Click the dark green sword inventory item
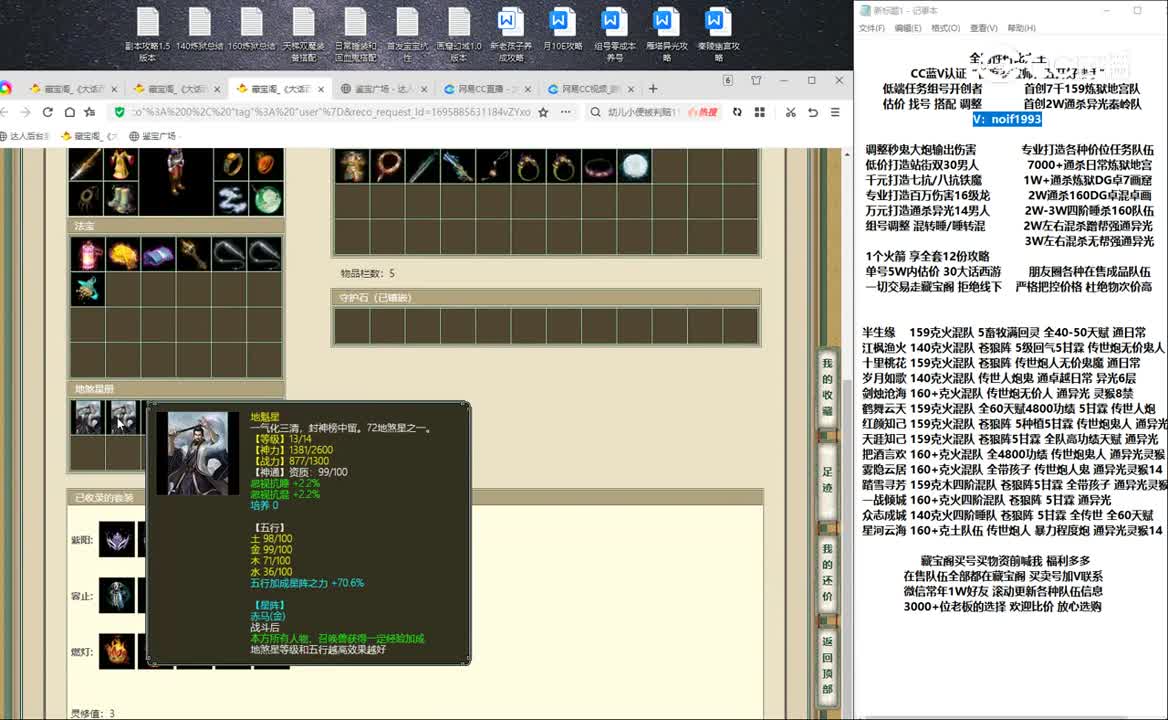The width and height of the screenshot is (1168, 720). 422,166
